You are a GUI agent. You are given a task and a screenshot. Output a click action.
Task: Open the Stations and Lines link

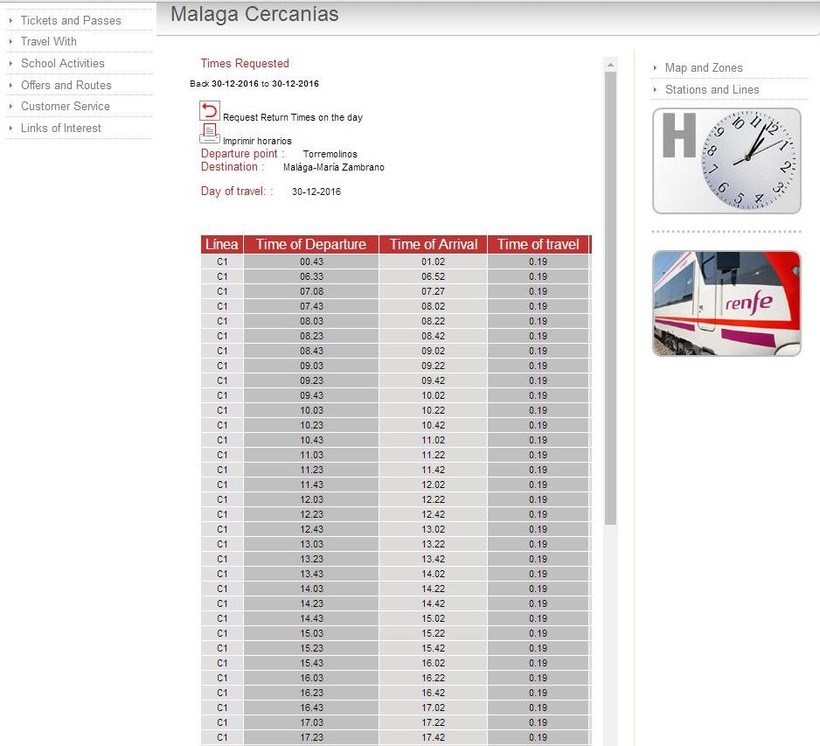click(x=712, y=89)
